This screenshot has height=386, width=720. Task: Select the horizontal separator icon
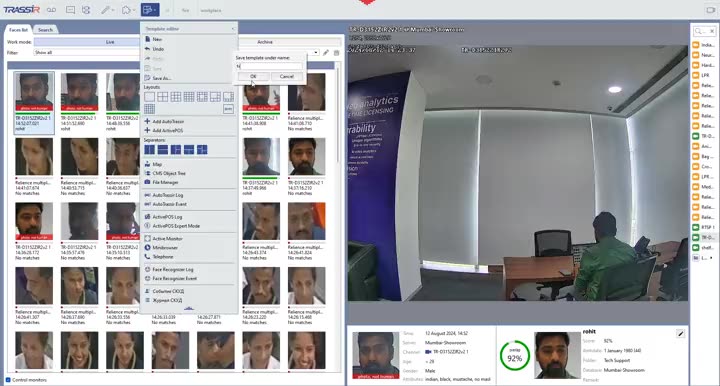163,150
